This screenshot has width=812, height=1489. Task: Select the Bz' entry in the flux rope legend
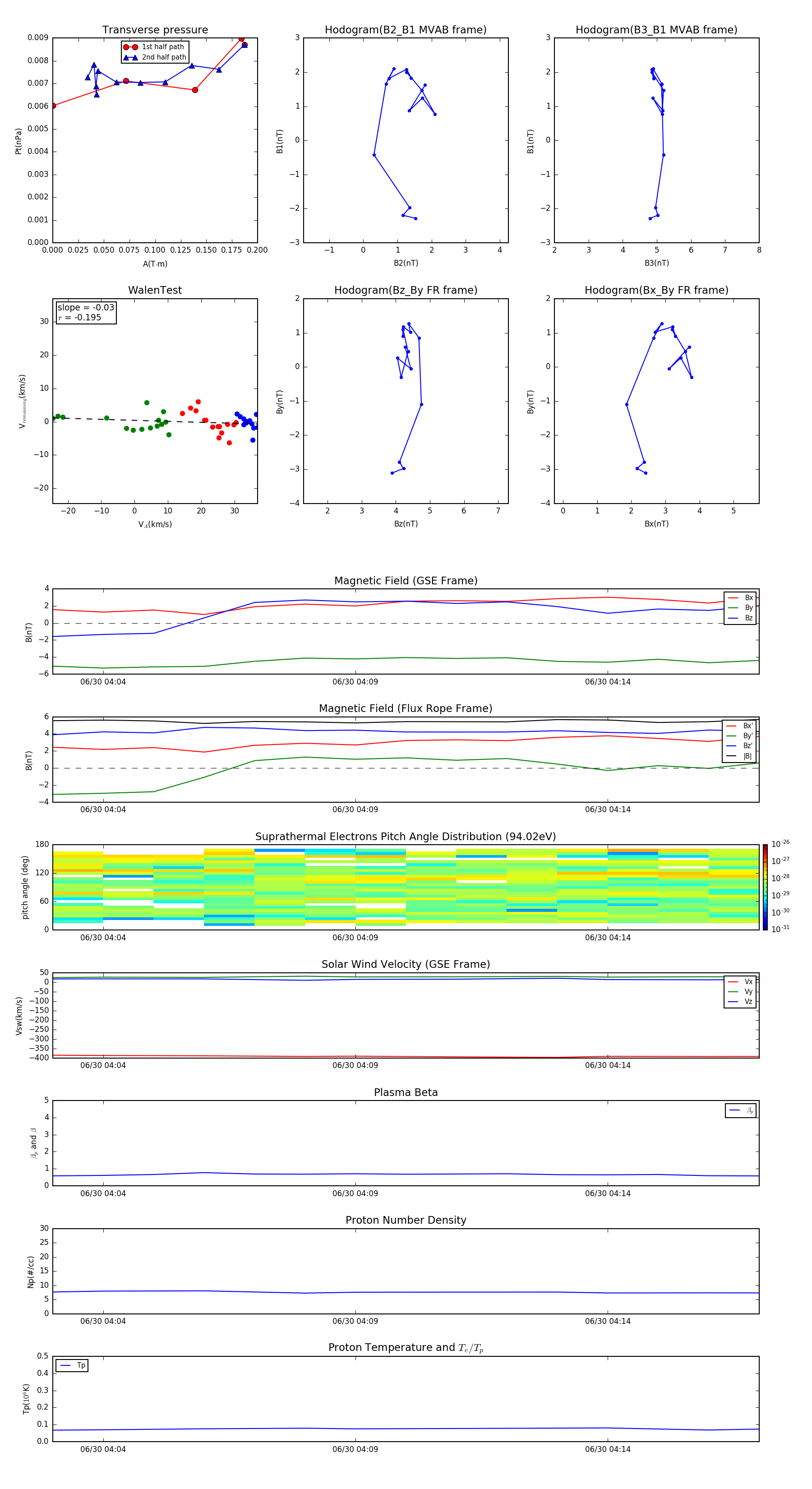[x=740, y=746]
